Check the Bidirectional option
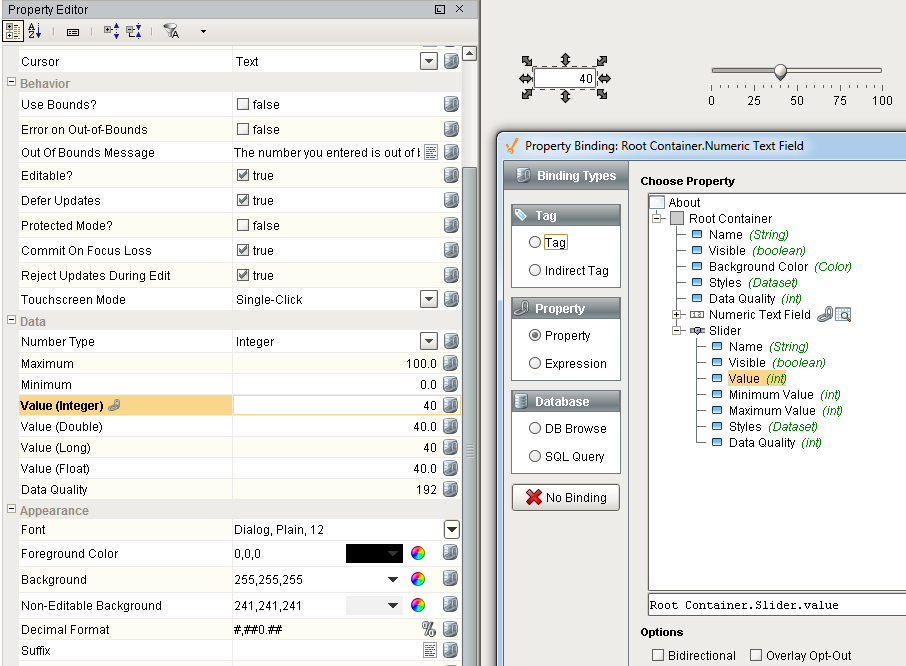906x666 pixels. pos(658,656)
